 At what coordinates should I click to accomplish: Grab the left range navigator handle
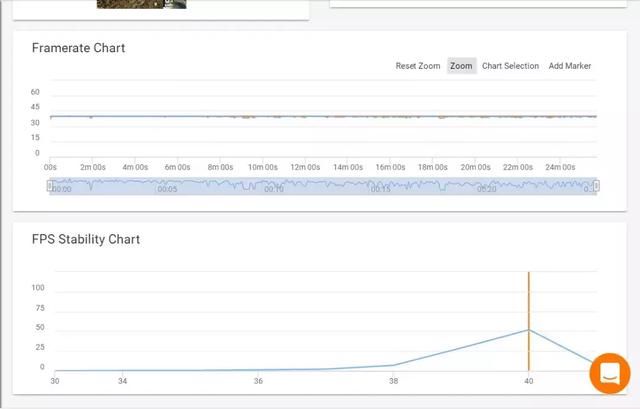point(49,185)
